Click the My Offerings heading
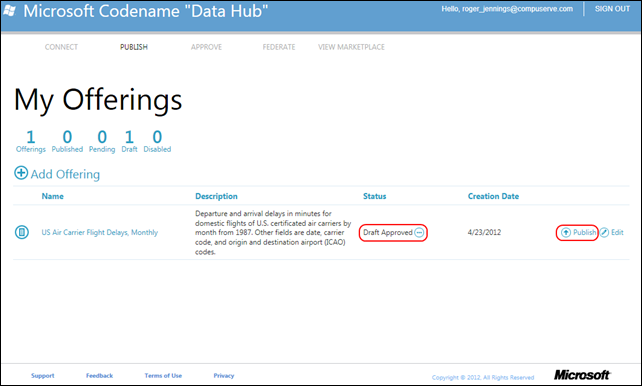642x386 pixels. coord(98,100)
